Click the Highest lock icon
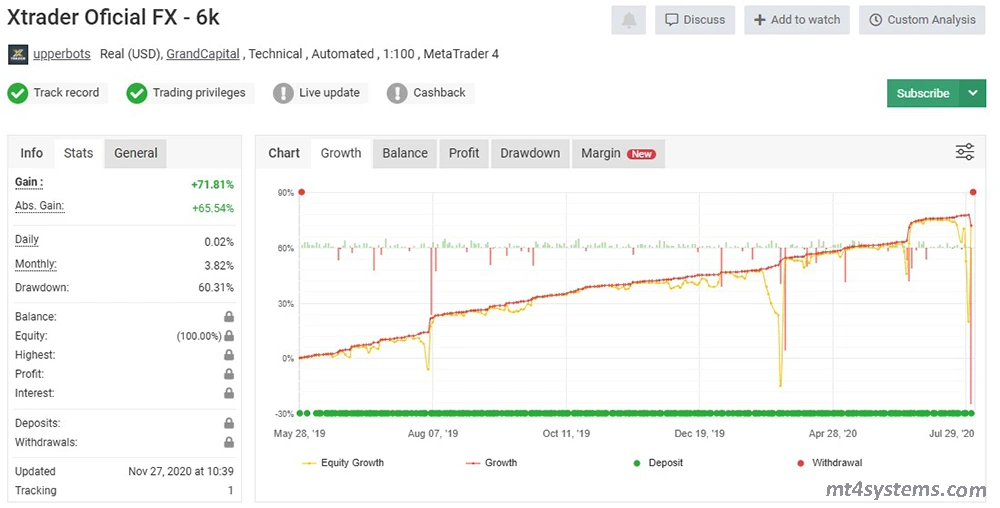Screen dimensions: 1000x508 [x=229, y=355]
